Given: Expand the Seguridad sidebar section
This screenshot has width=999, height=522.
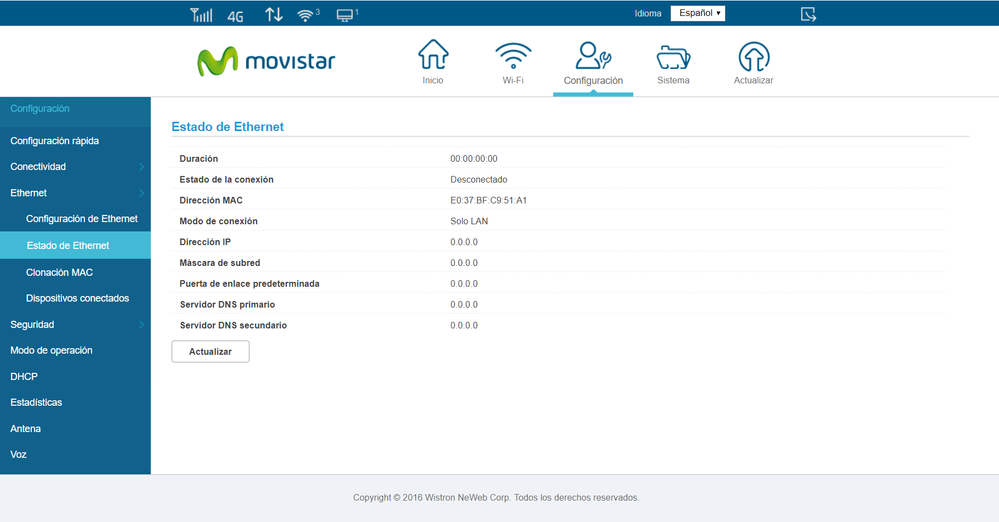Looking at the screenshot, I should (75, 325).
